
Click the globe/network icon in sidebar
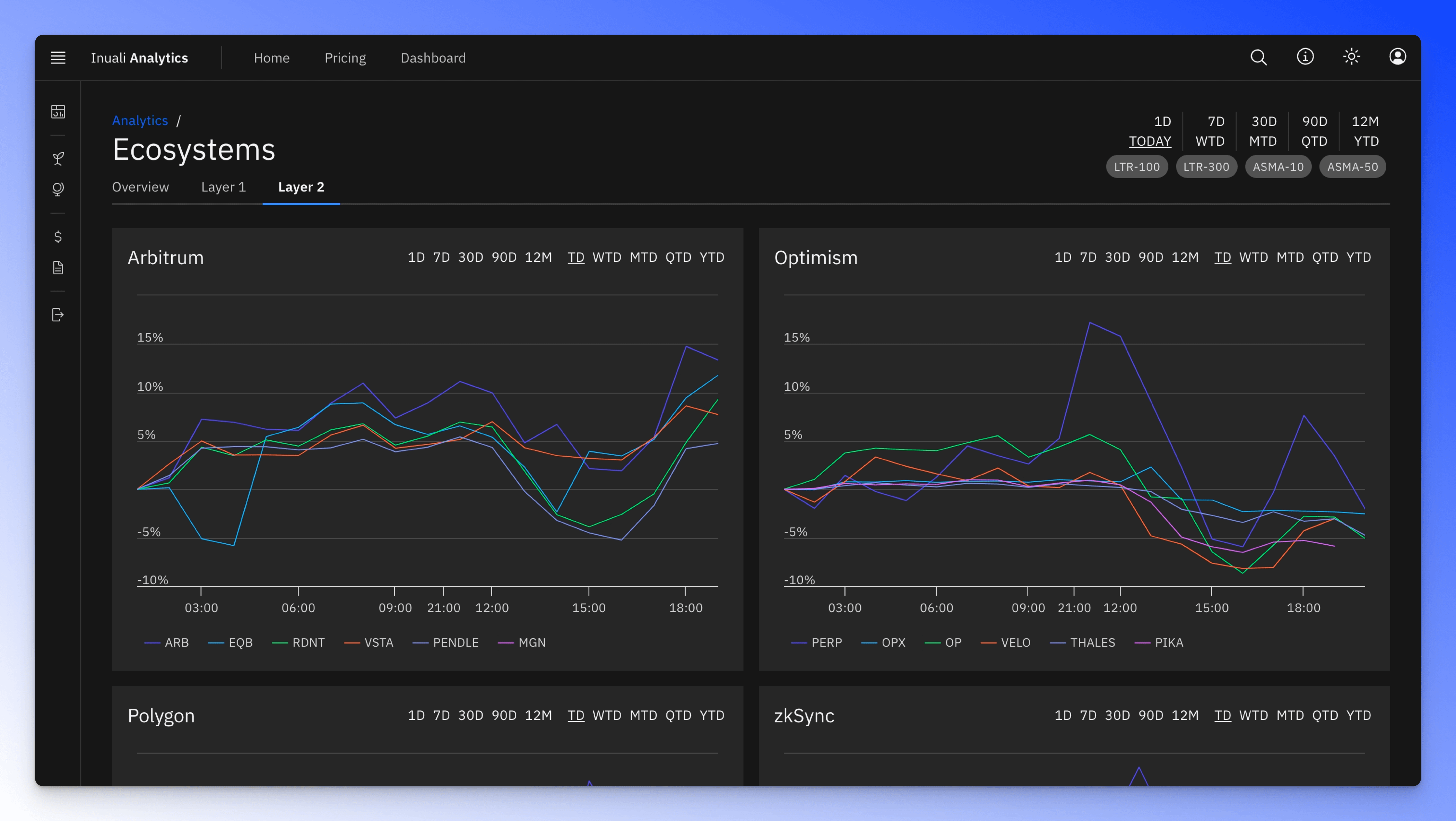[x=58, y=189]
